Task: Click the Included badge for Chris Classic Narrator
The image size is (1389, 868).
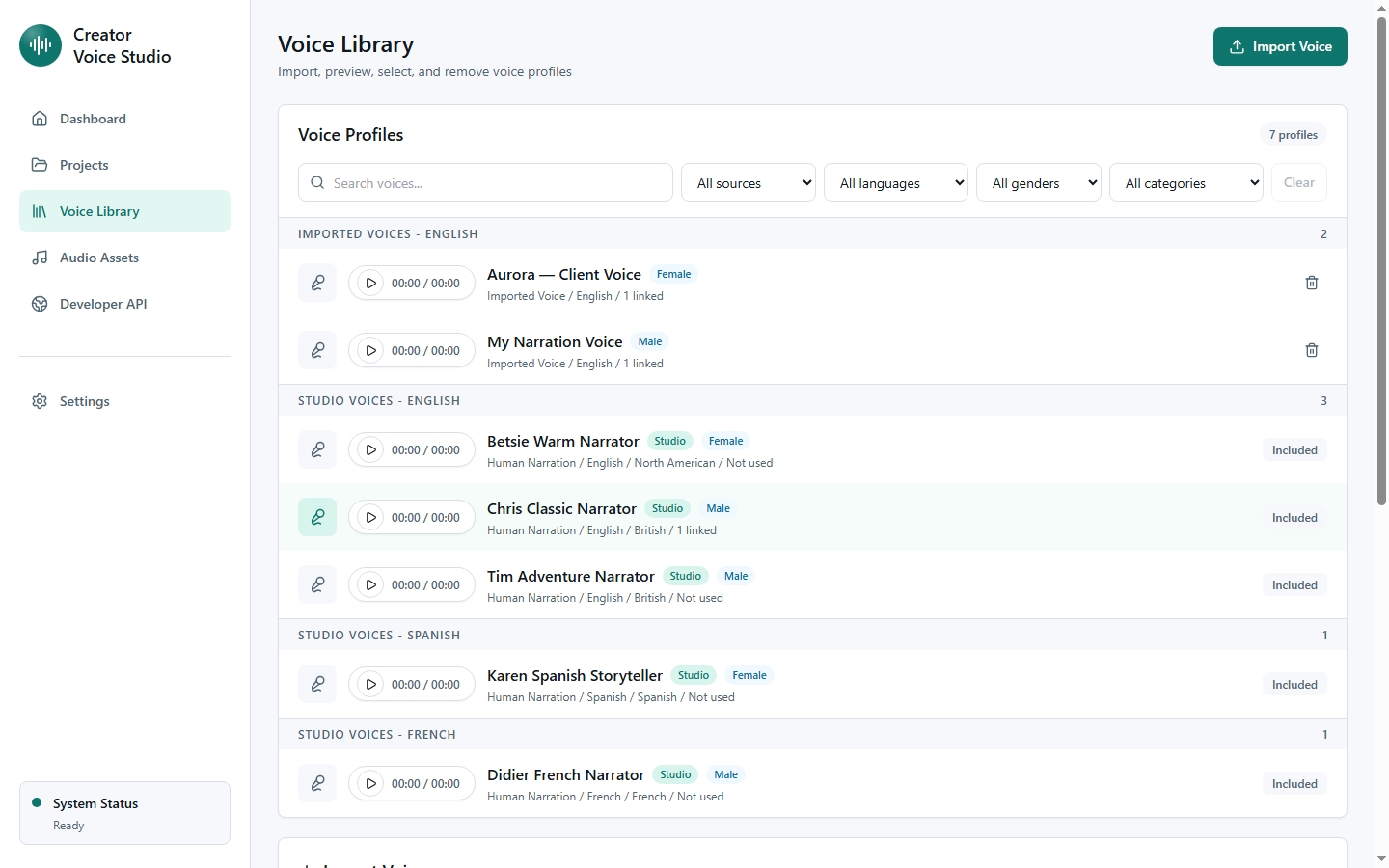Action: coord(1294,518)
